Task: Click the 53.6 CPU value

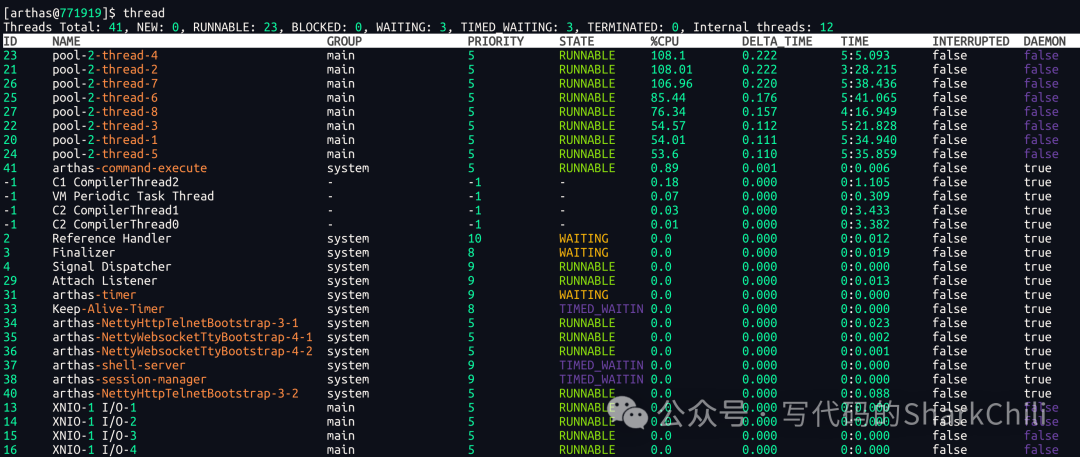Action: pos(665,154)
